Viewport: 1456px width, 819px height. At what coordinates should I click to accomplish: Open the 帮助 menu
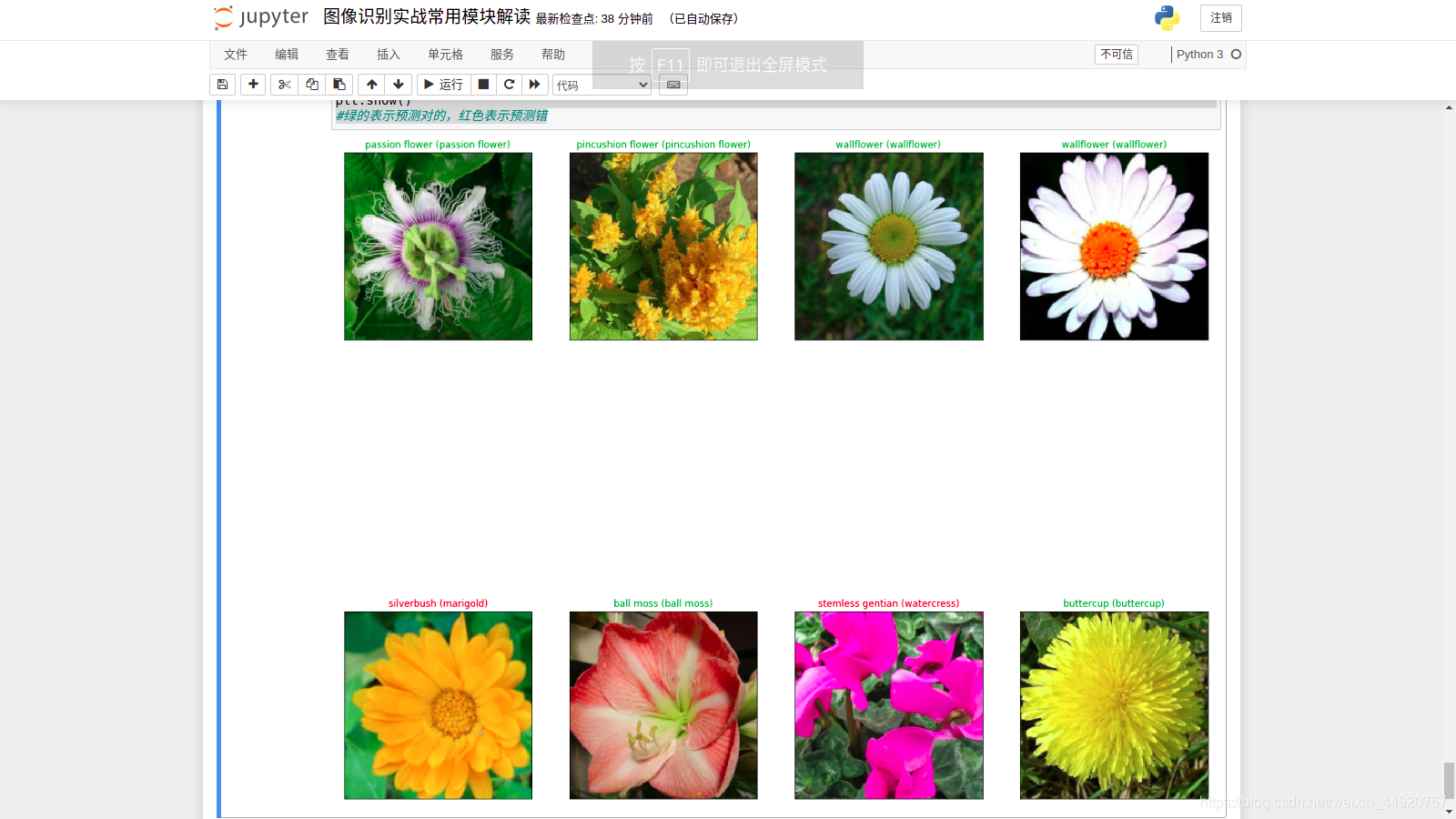tap(553, 54)
